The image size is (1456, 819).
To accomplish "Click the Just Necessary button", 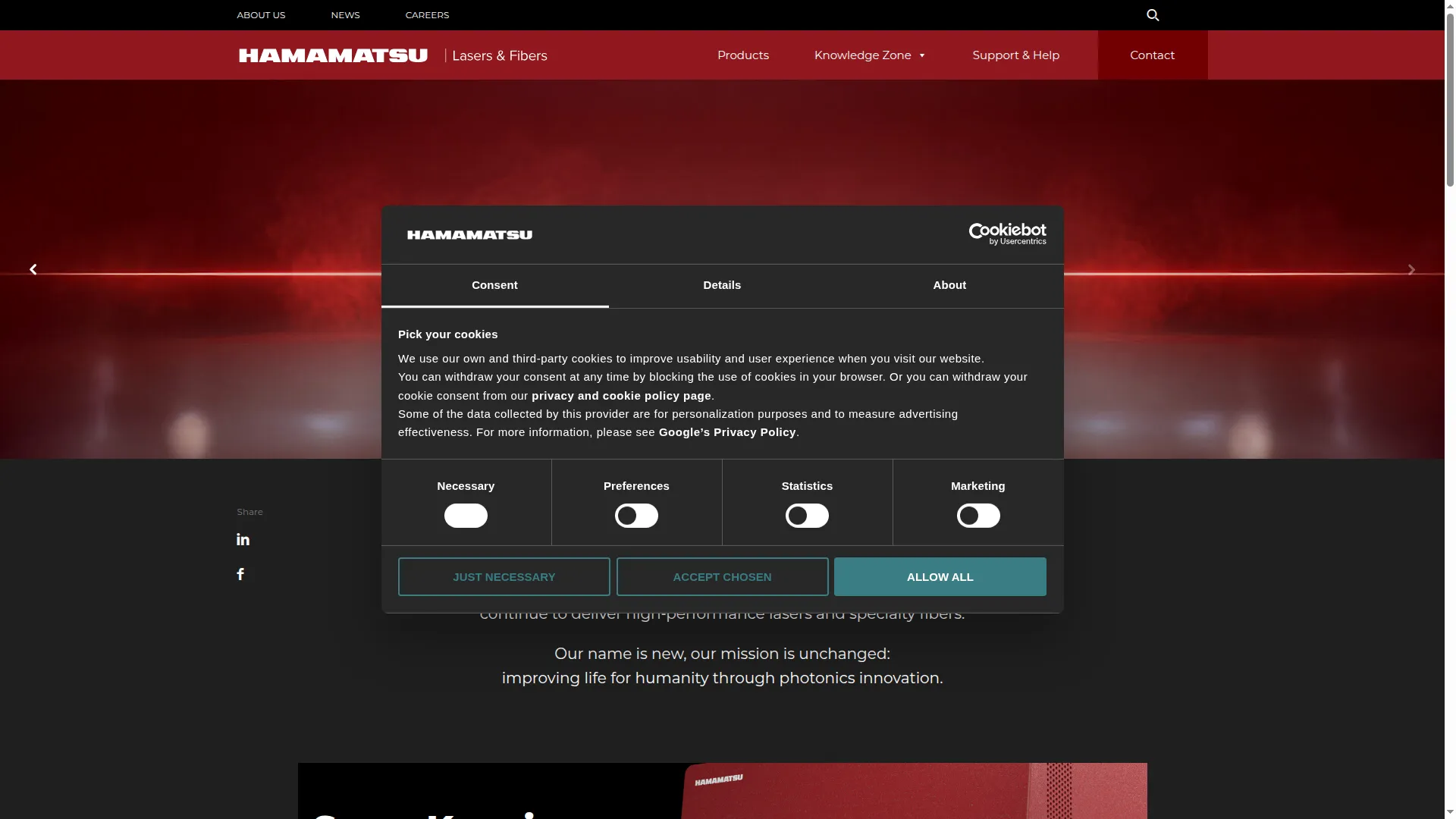I will (504, 577).
